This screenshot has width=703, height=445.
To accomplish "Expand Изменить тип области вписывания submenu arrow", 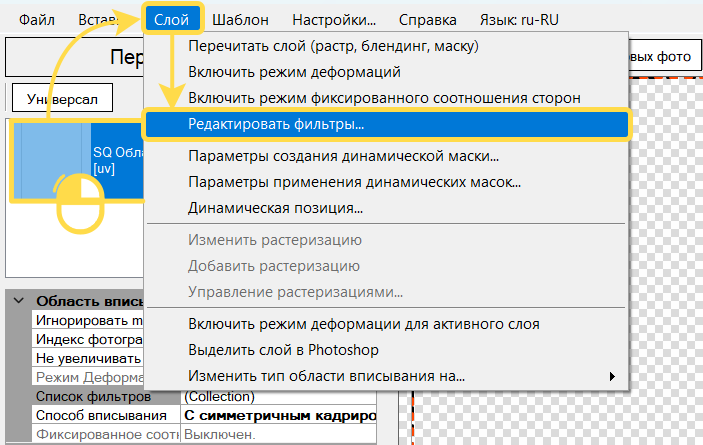I will click(x=611, y=376).
